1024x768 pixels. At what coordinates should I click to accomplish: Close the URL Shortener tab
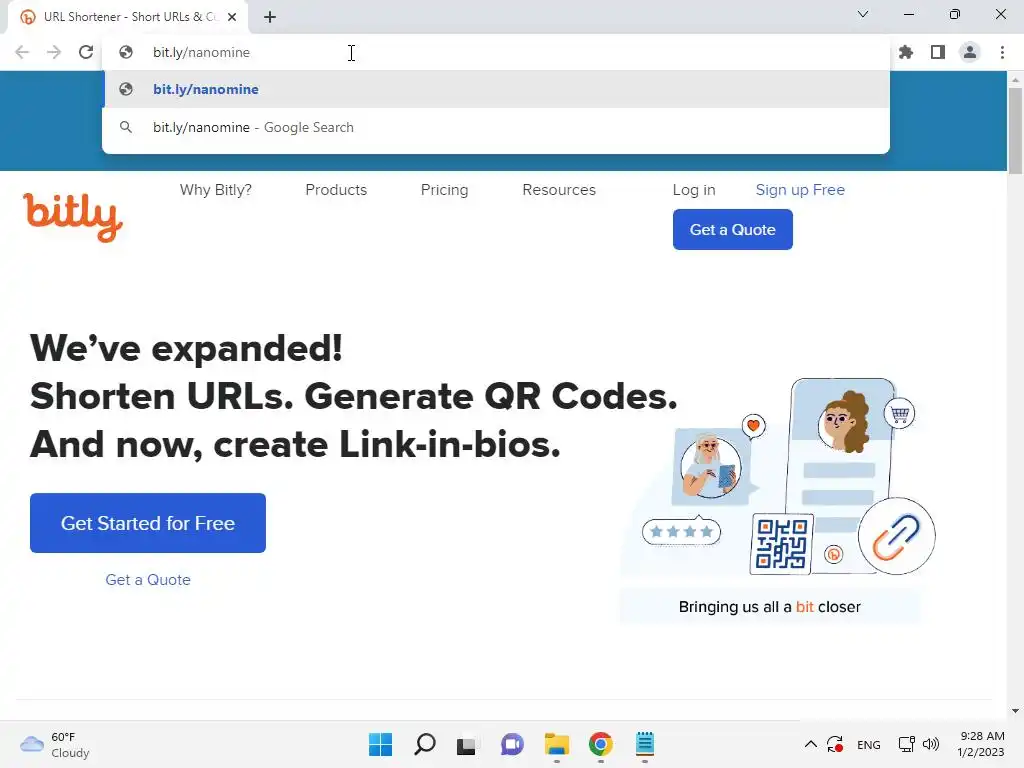click(232, 17)
